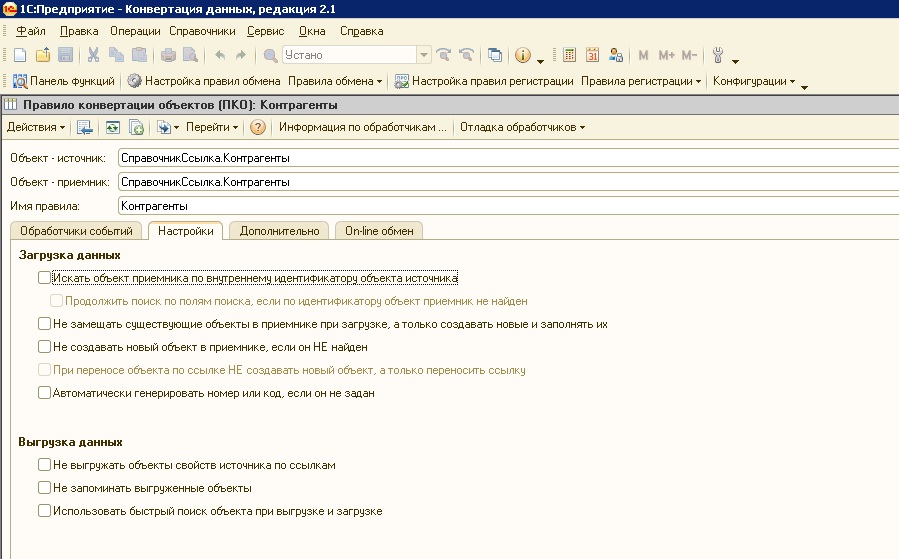Screen dimensions: 899x559
Task: Click the Print icon
Action: point(168,55)
